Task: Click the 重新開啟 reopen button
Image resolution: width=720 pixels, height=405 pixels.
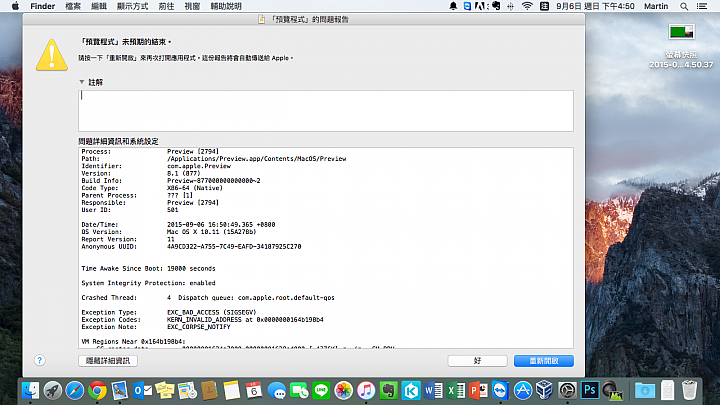Action: [x=544, y=361]
